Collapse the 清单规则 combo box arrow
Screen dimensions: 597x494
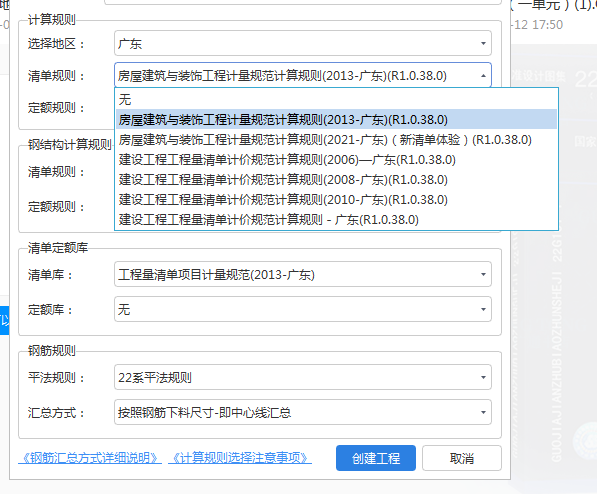pyautogui.click(x=483, y=75)
